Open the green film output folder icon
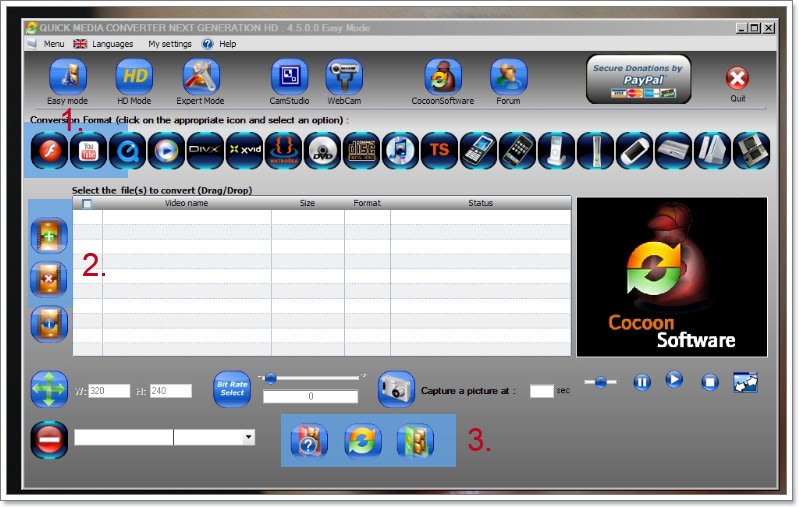The height and width of the screenshot is (507, 799). (415, 441)
